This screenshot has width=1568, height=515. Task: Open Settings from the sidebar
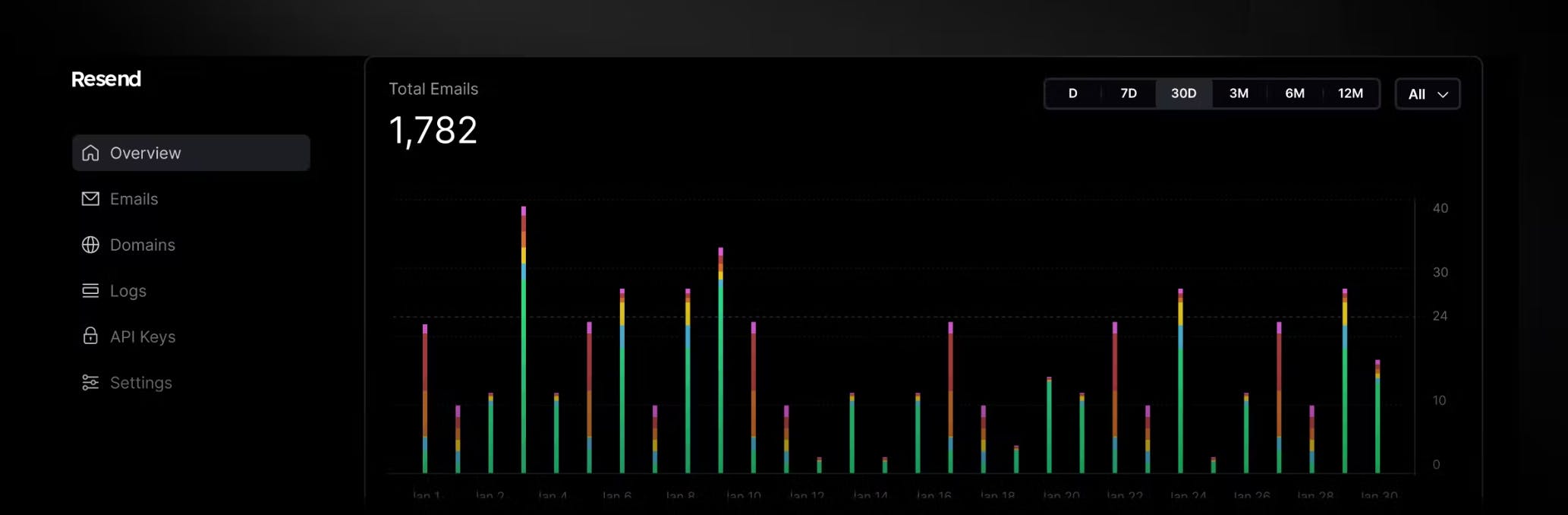[x=141, y=383]
